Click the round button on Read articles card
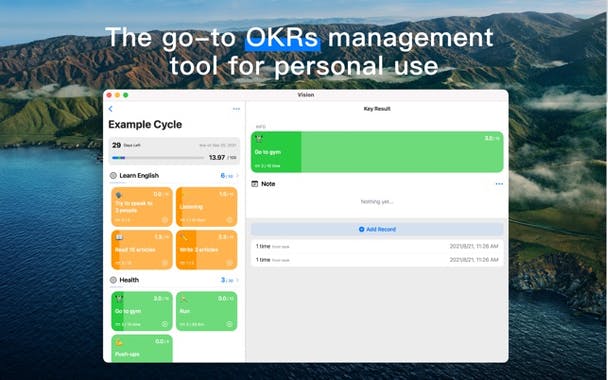Viewport: 608px width, 380px height. point(165,263)
